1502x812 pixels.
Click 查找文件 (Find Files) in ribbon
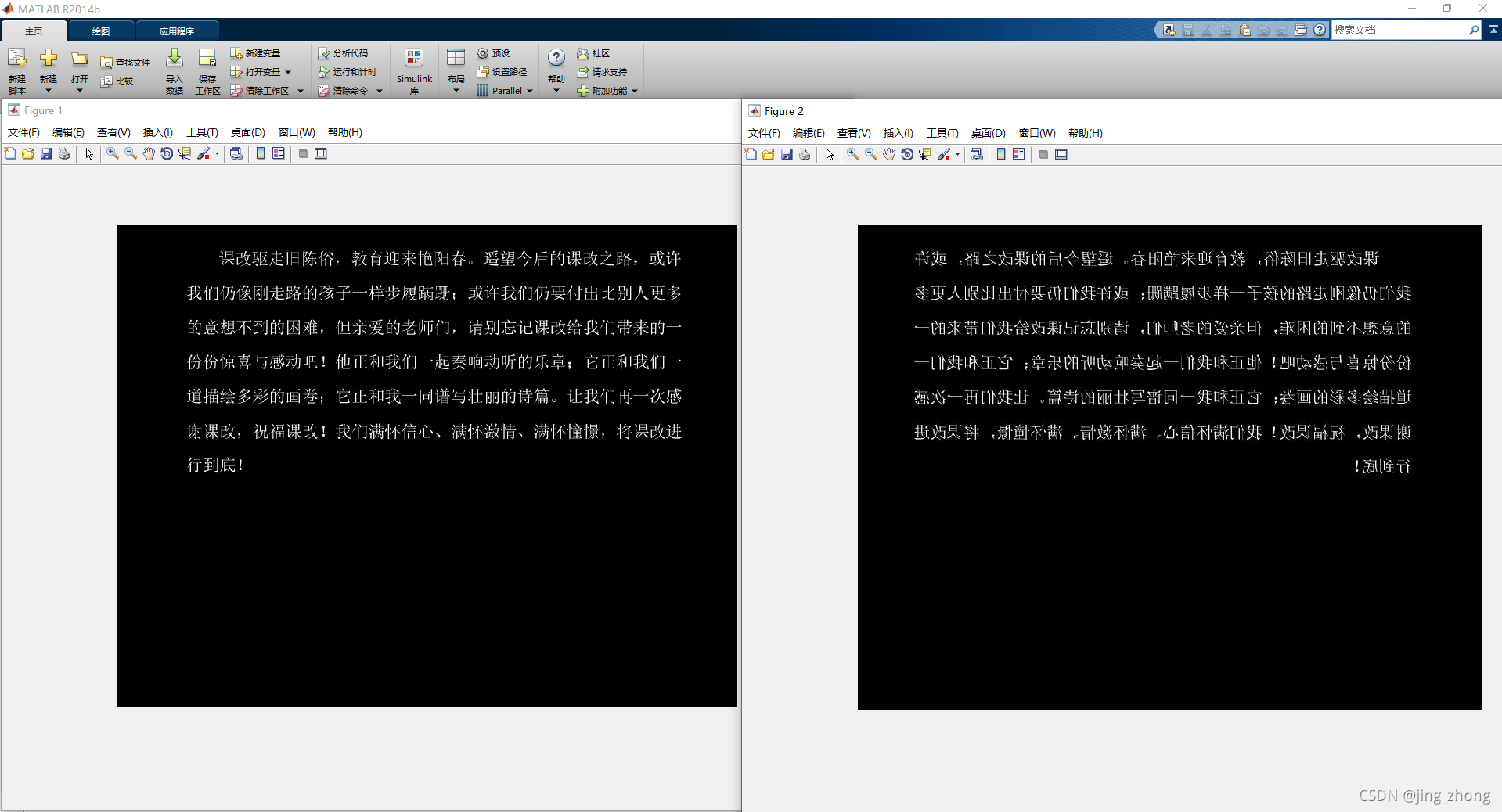click(125, 63)
